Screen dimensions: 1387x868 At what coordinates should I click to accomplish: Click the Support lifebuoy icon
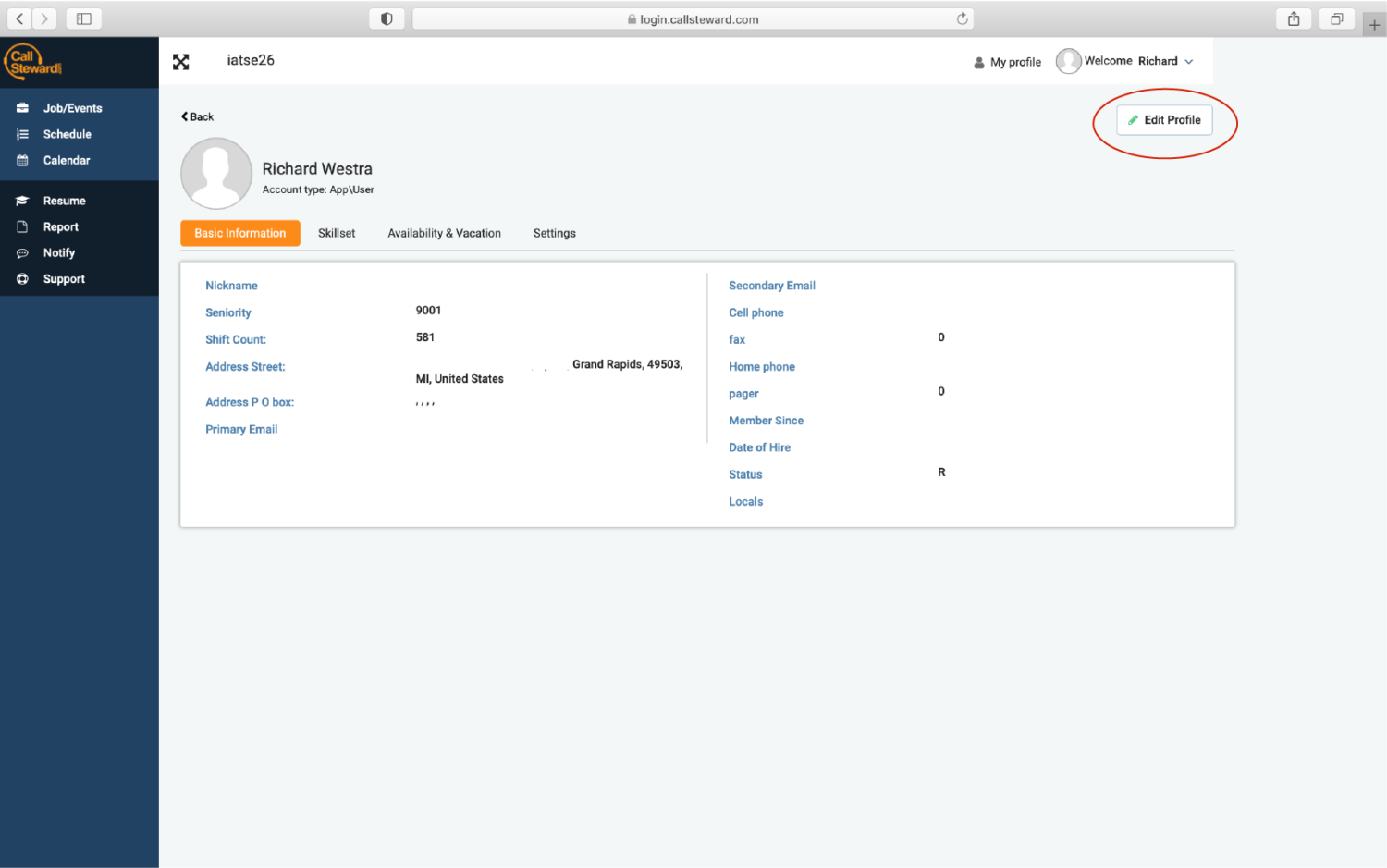point(22,279)
